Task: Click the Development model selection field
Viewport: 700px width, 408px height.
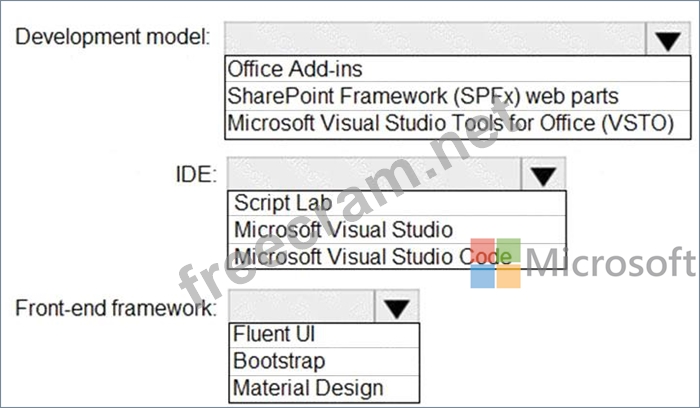Action: pyautogui.click(x=435, y=39)
